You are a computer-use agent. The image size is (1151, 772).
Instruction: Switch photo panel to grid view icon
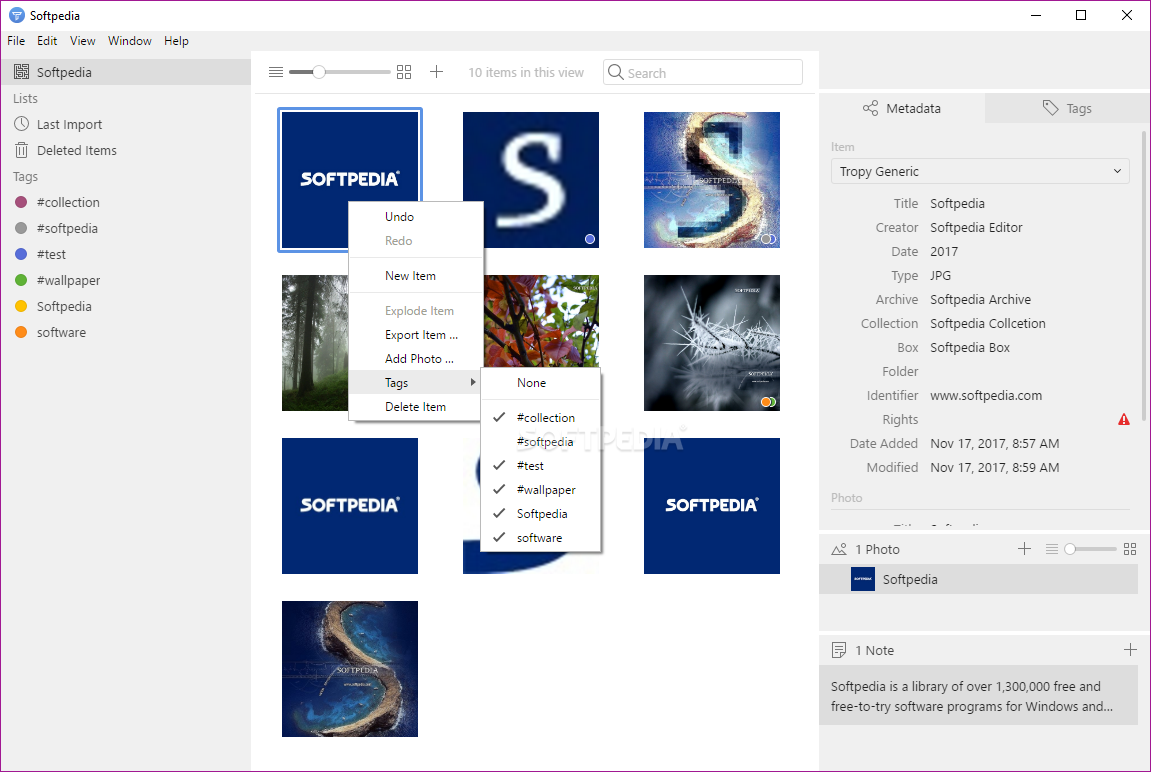(x=1130, y=549)
